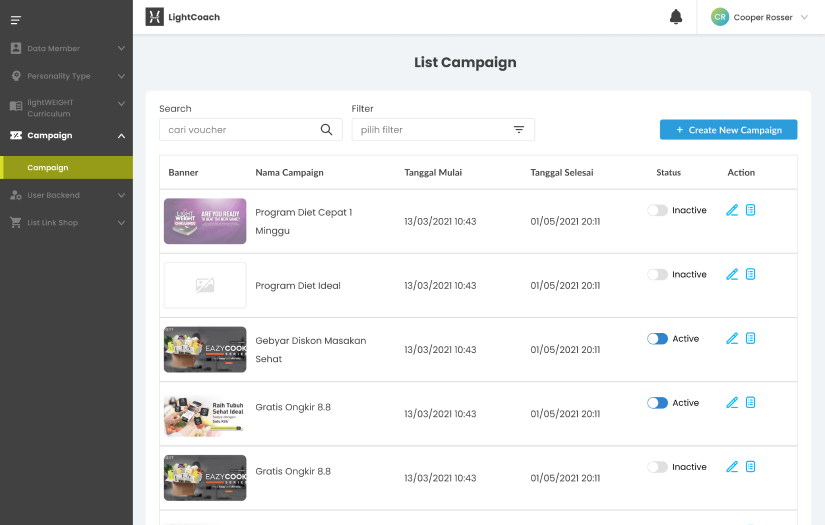Click the search magnifier icon
825x525 pixels.
point(326,129)
